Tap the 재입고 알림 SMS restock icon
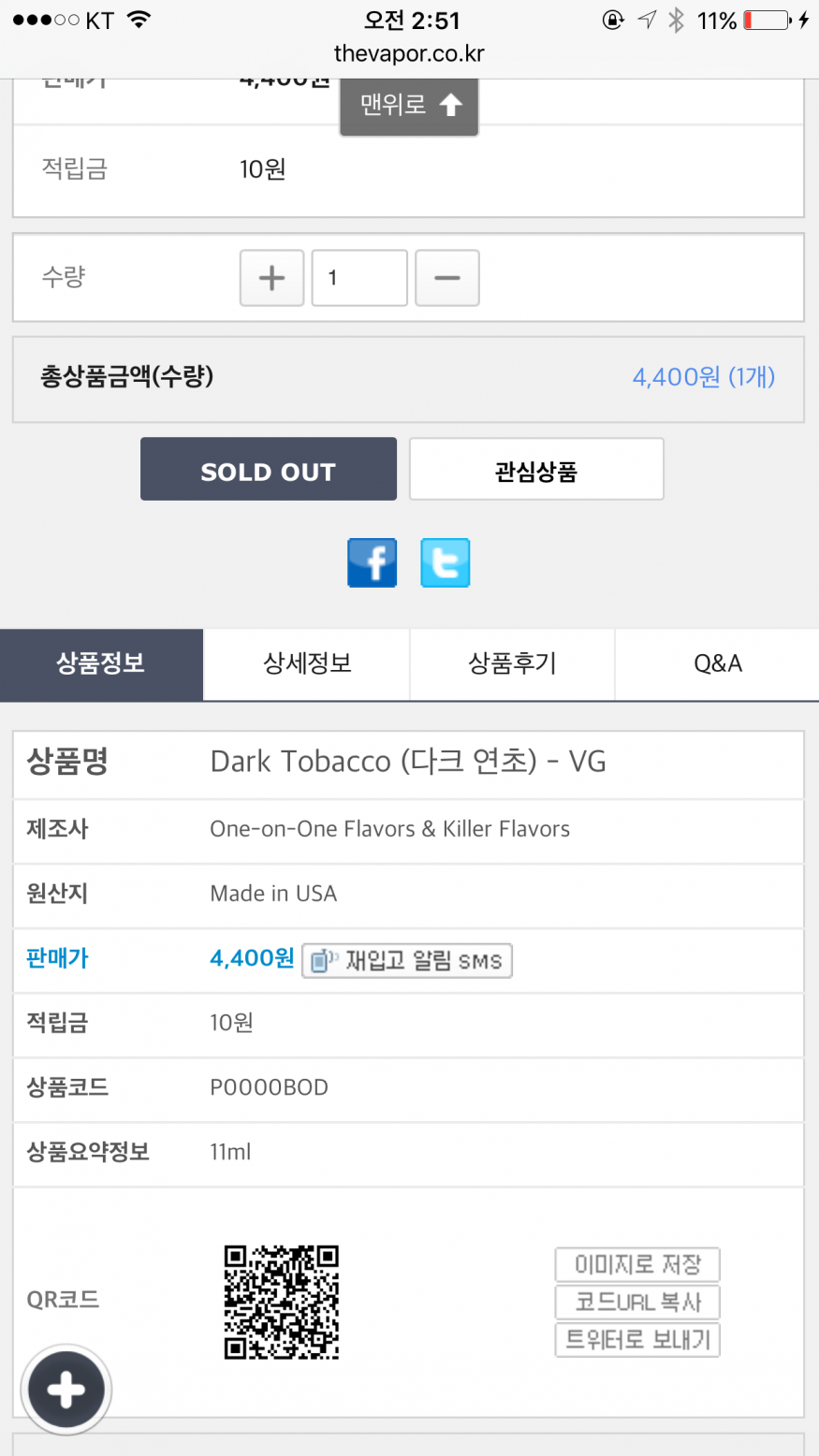The image size is (819, 1456). click(x=406, y=961)
